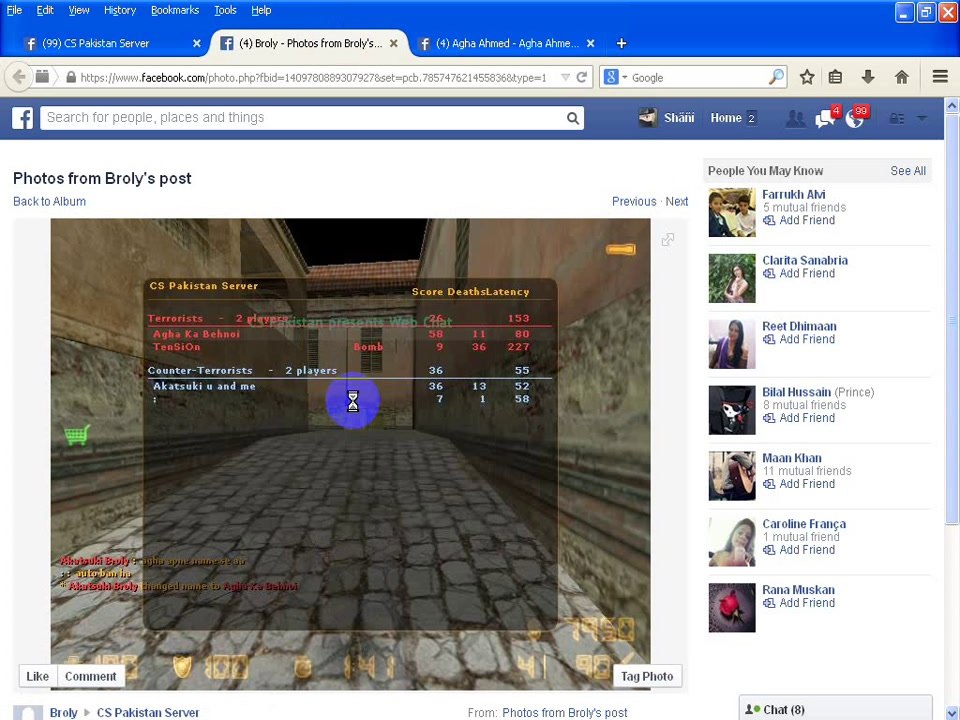Open the Firefox hamburger menu
This screenshot has height=720, width=960.
pyautogui.click(x=940, y=77)
